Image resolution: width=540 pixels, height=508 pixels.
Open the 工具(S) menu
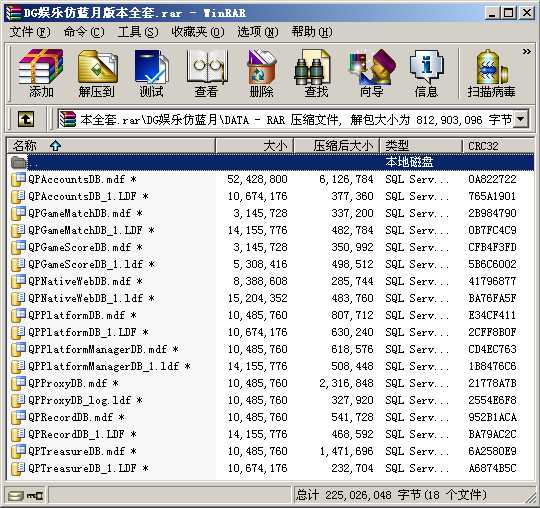pos(138,32)
